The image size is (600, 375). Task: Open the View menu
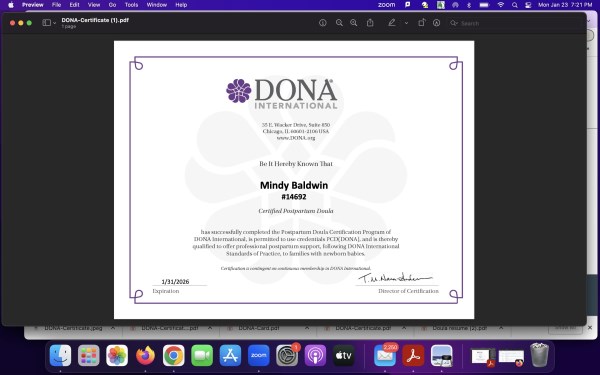coord(94,5)
